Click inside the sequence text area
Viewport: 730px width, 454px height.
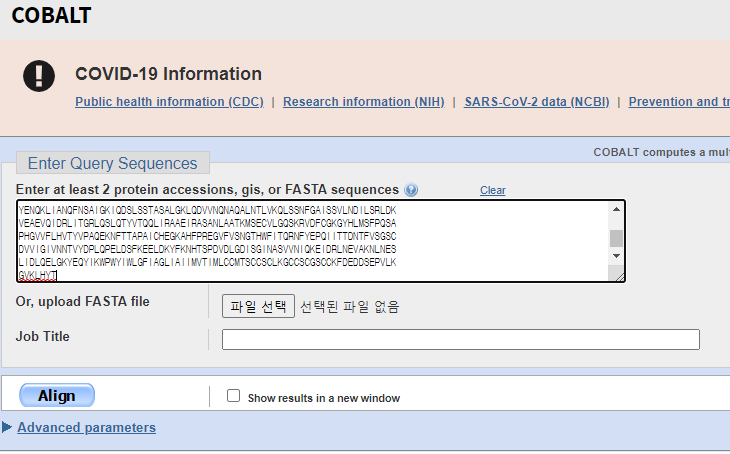[313, 241]
